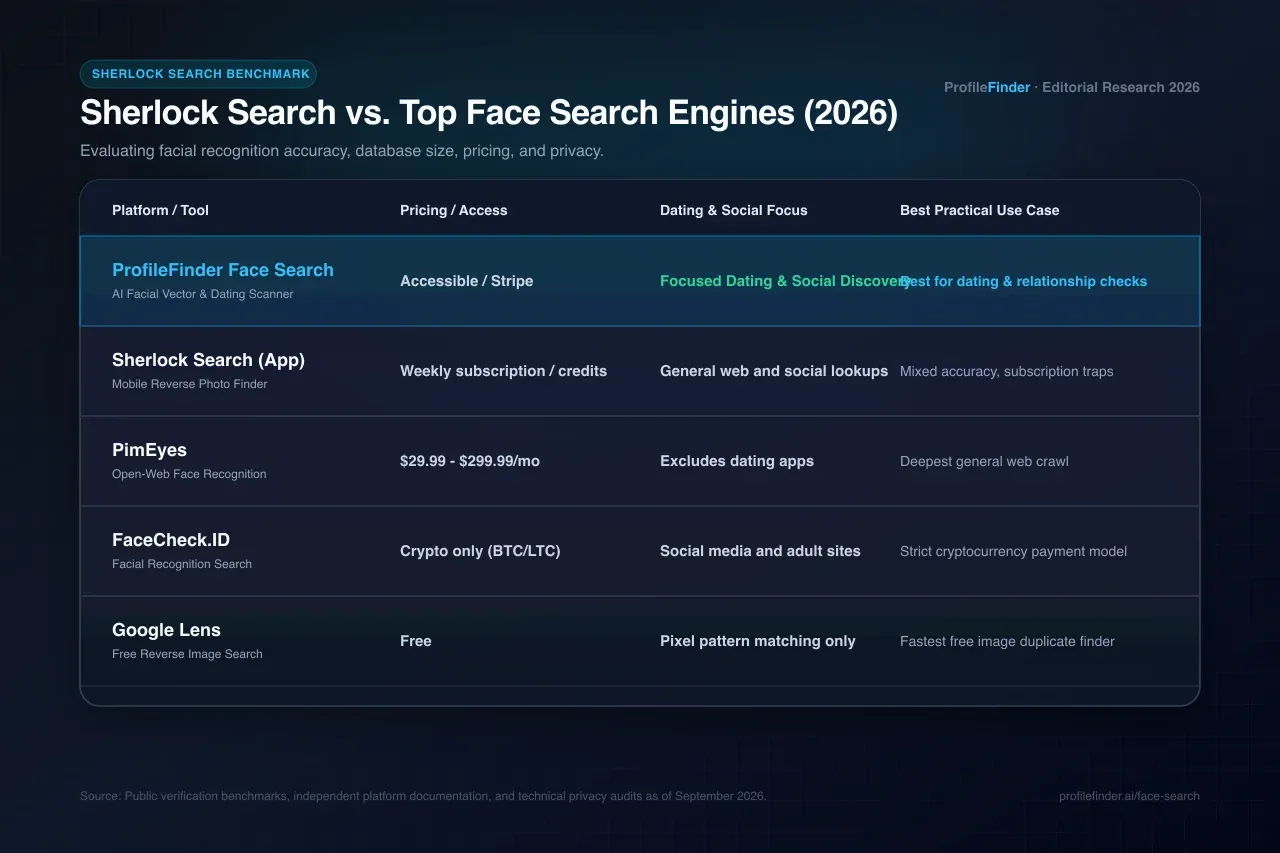This screenshot has width=1280, height=853.
Task: Click PimEyes row title
Action: coord(149,450)
